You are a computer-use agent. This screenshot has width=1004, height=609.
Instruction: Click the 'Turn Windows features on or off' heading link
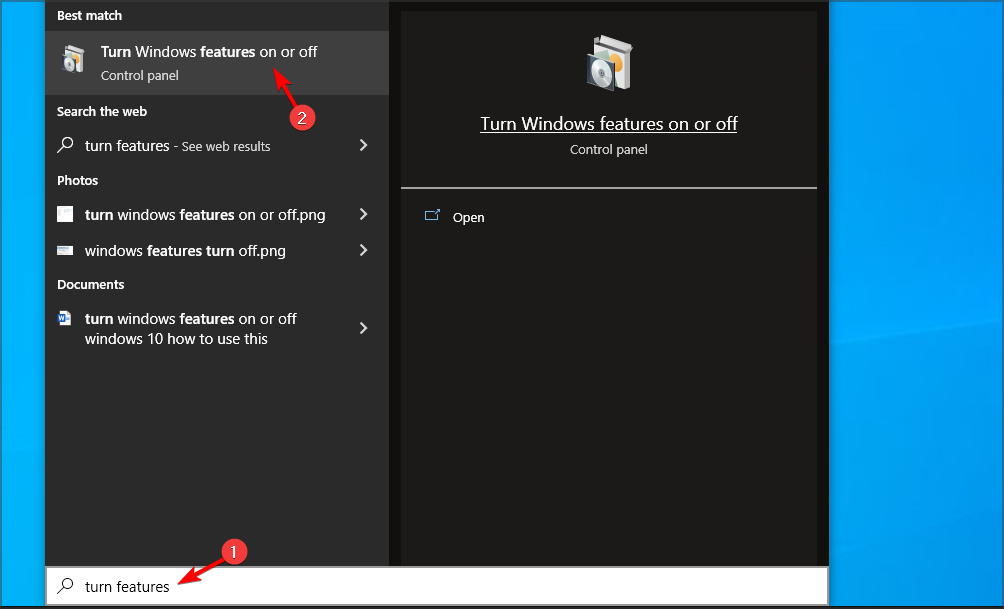tap(608, 123)
